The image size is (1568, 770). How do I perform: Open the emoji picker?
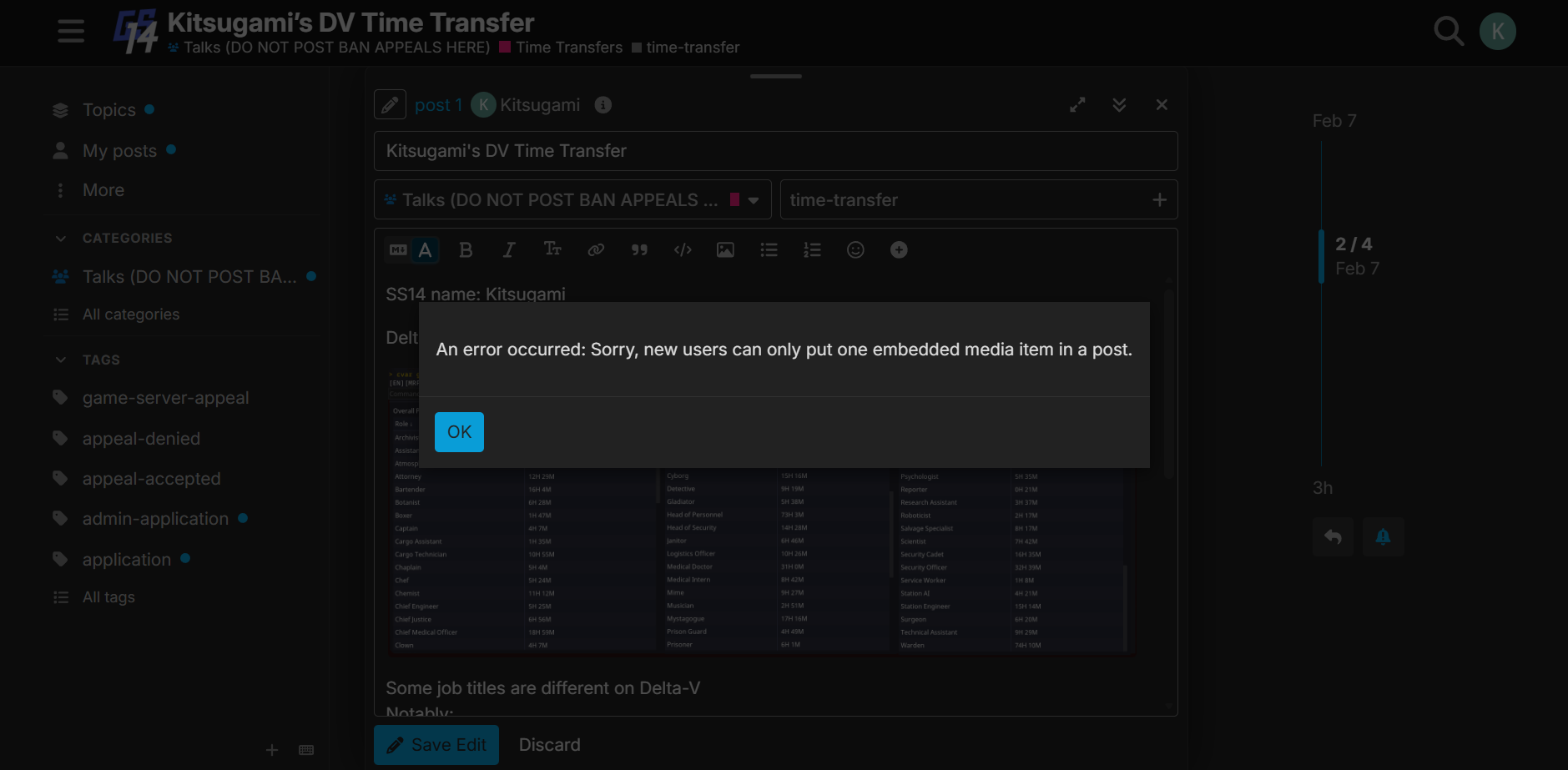tap(855, 250)
